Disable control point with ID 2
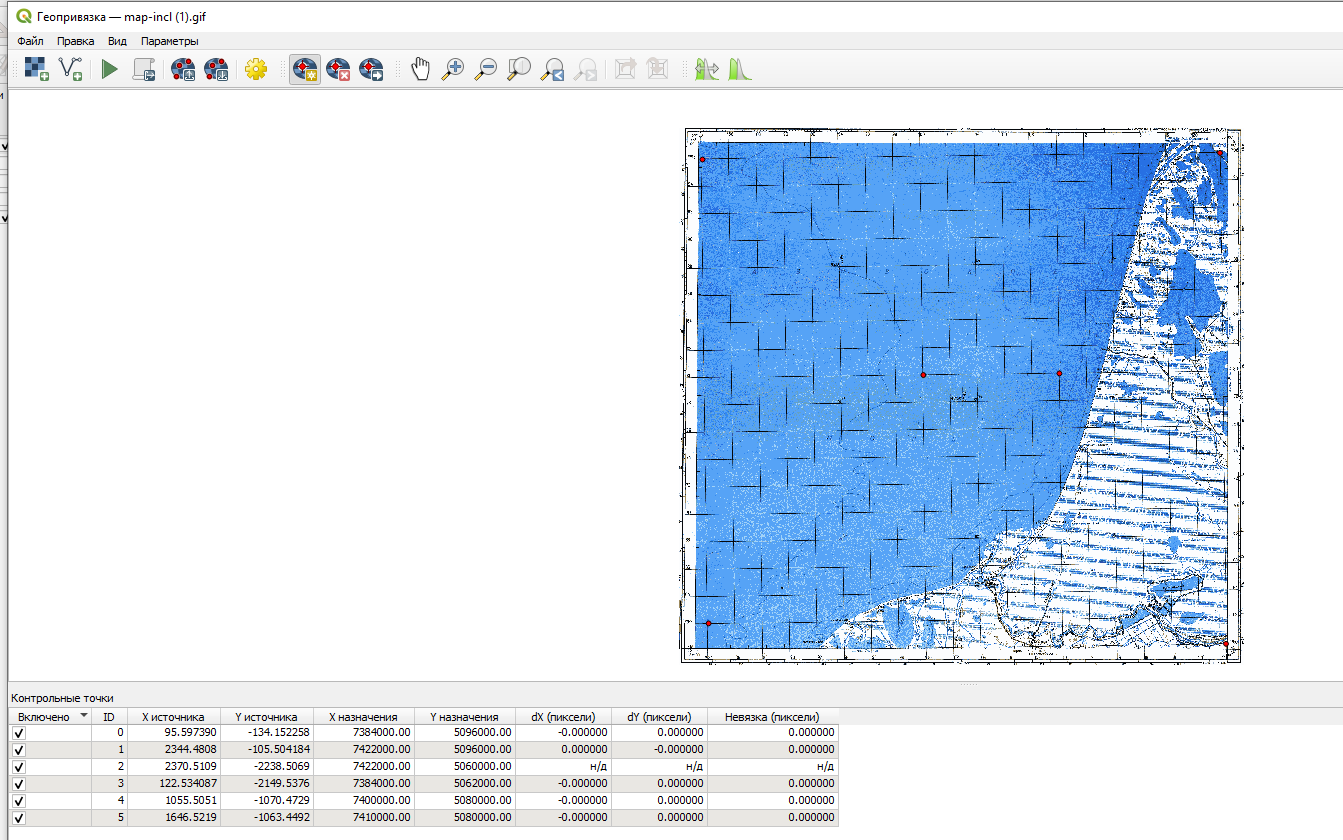This screenshot has height=840, width=1343. coord(19,767)
